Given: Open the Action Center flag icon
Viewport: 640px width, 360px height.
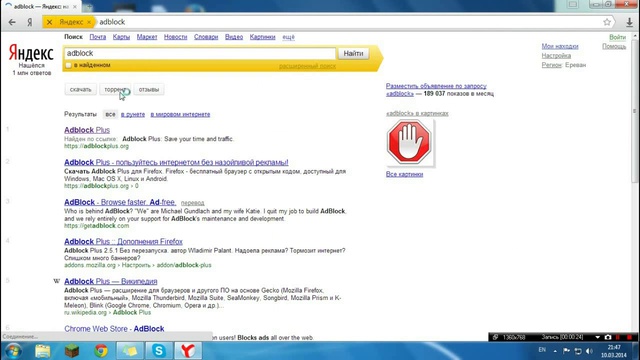Looking at the screenshot, I should [566, 351].
